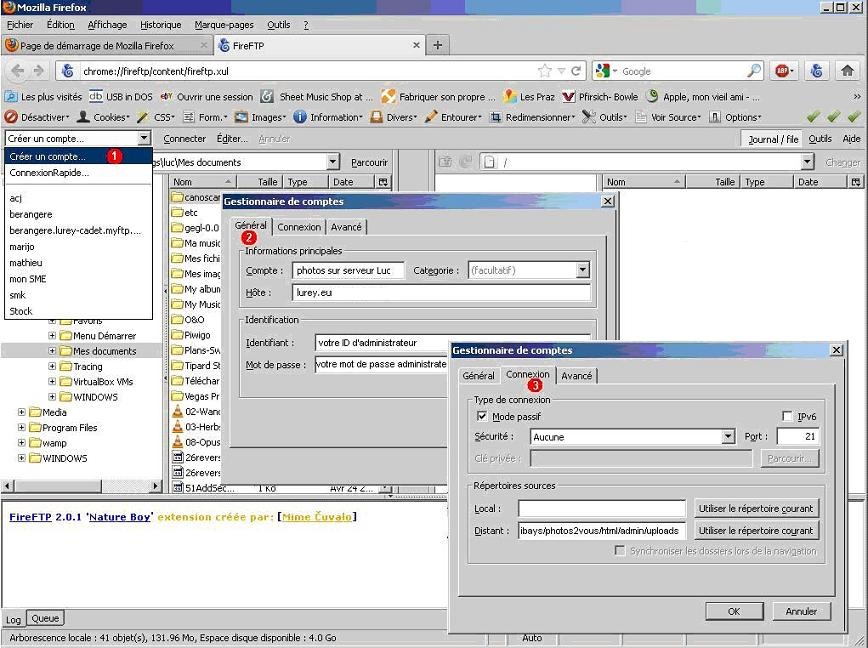The image size is (868, 648).
Task: Expand the Media folder in the tree
Action: point(22,412)
